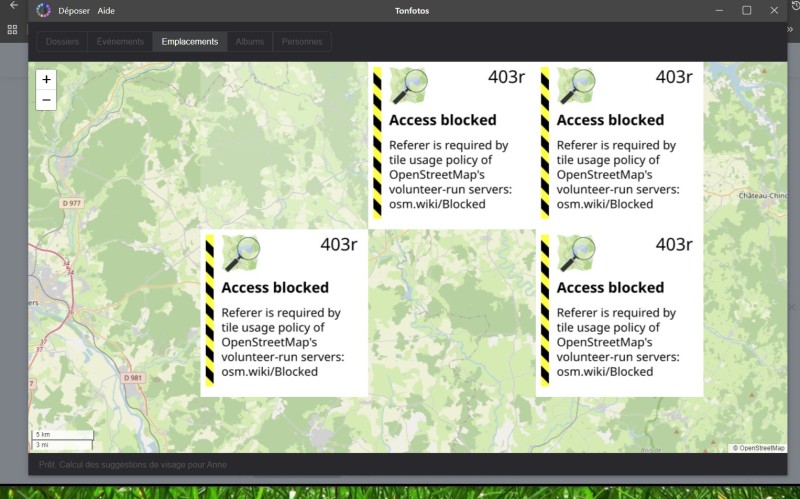800x499 pixels.
Task: Close the Tonfotos window
Action: [774, 10]
